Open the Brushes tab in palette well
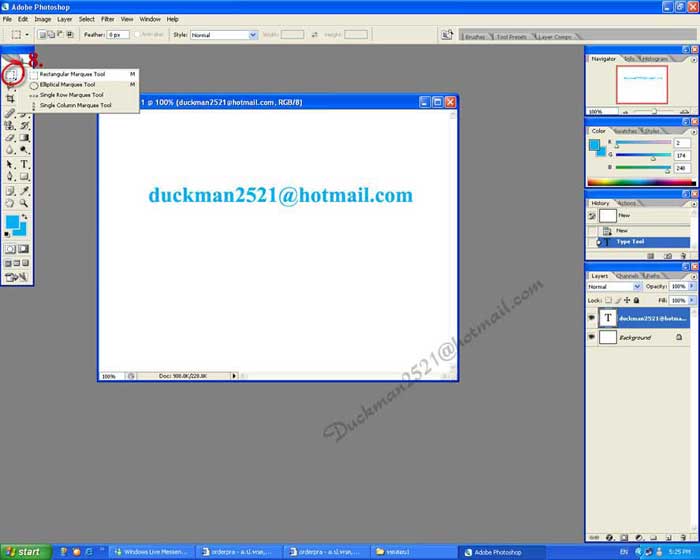Screen dimensions: 700x560 [475, 37]
